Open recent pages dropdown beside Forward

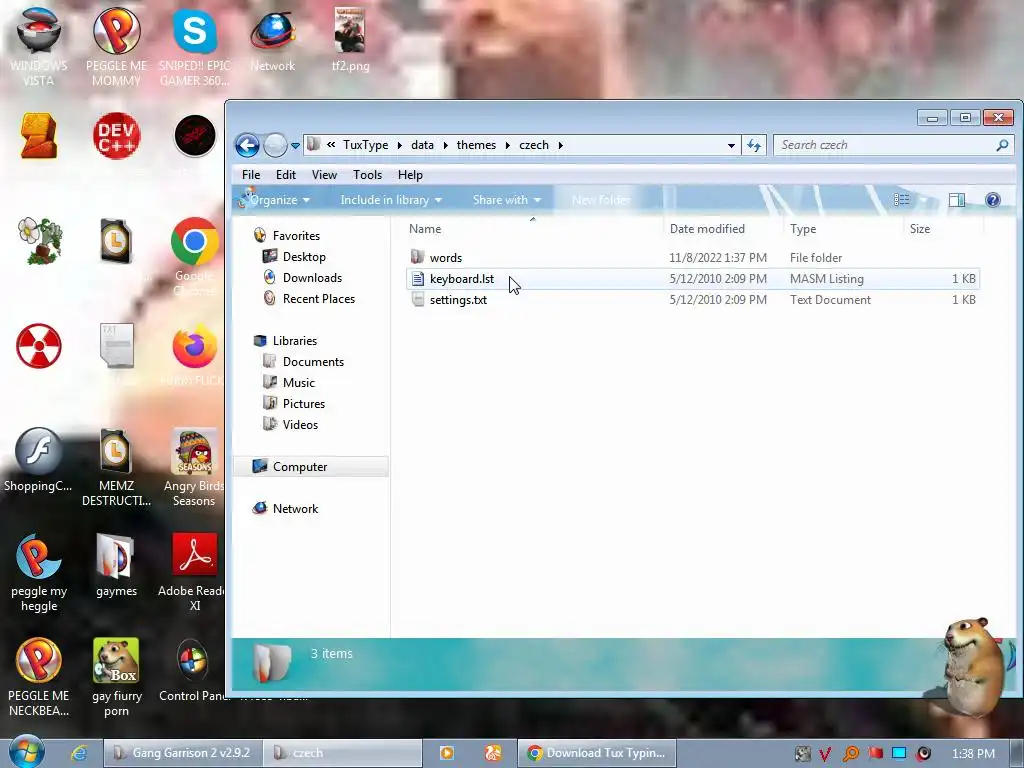coord(295,146)
